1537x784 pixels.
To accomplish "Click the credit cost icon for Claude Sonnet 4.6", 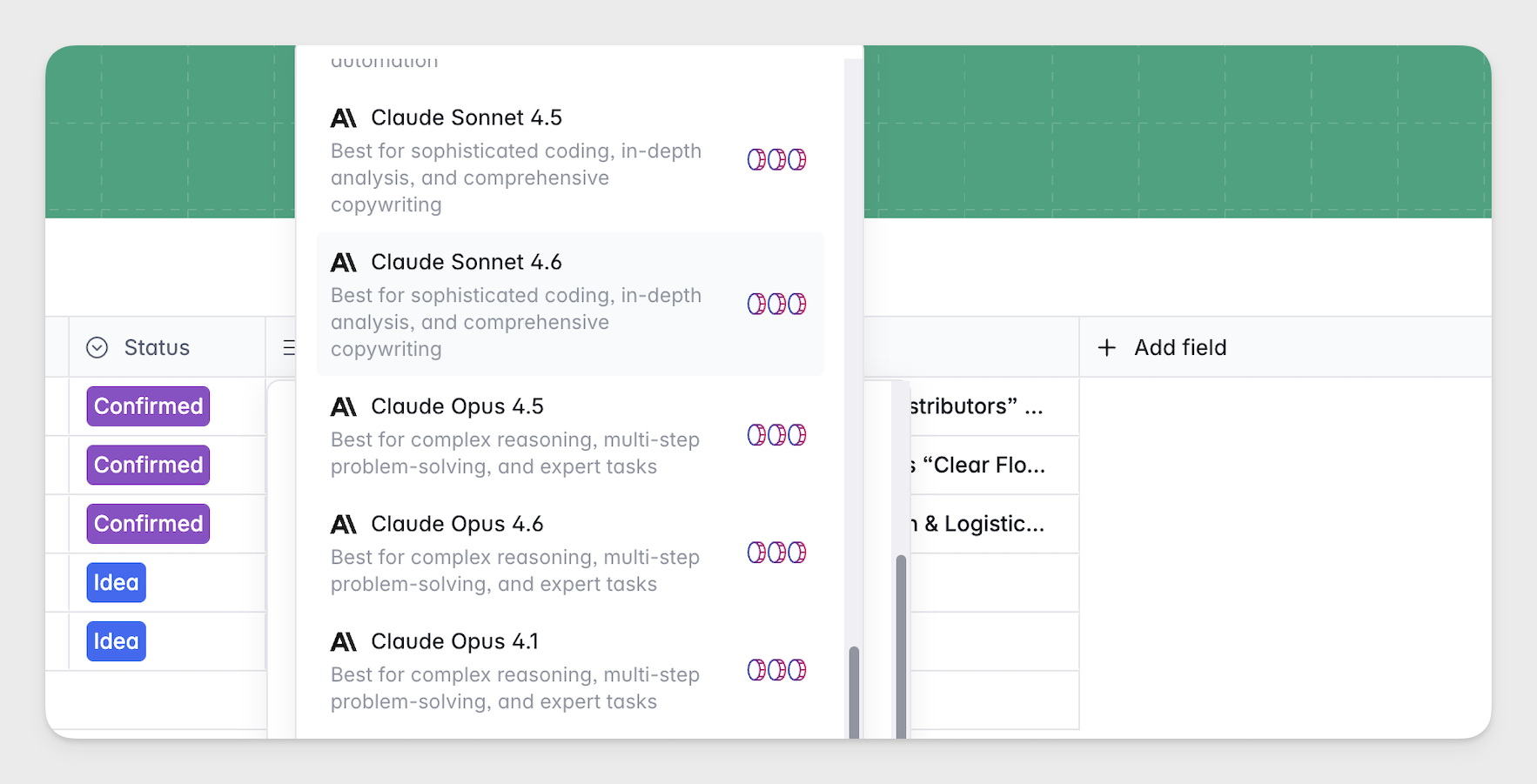I will (776, 304).
